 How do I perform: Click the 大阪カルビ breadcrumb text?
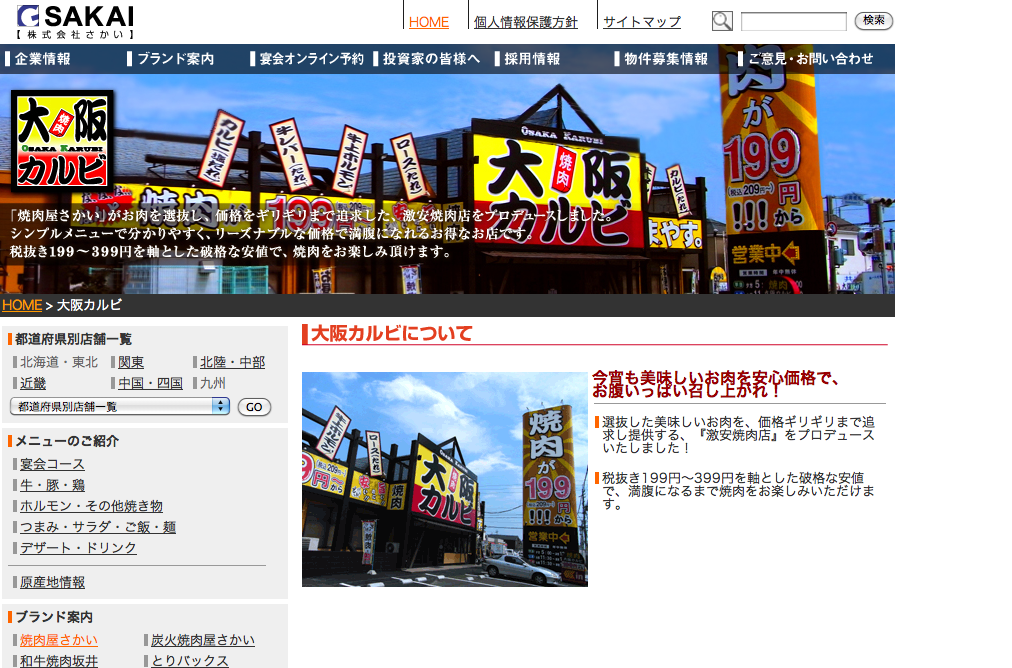89,305
